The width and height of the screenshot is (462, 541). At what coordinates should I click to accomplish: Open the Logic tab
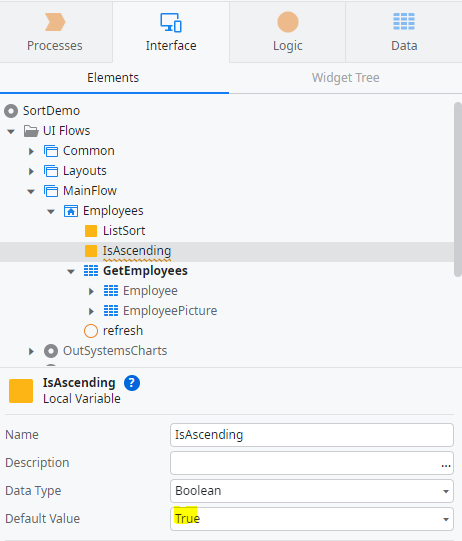tap(287, 32)
